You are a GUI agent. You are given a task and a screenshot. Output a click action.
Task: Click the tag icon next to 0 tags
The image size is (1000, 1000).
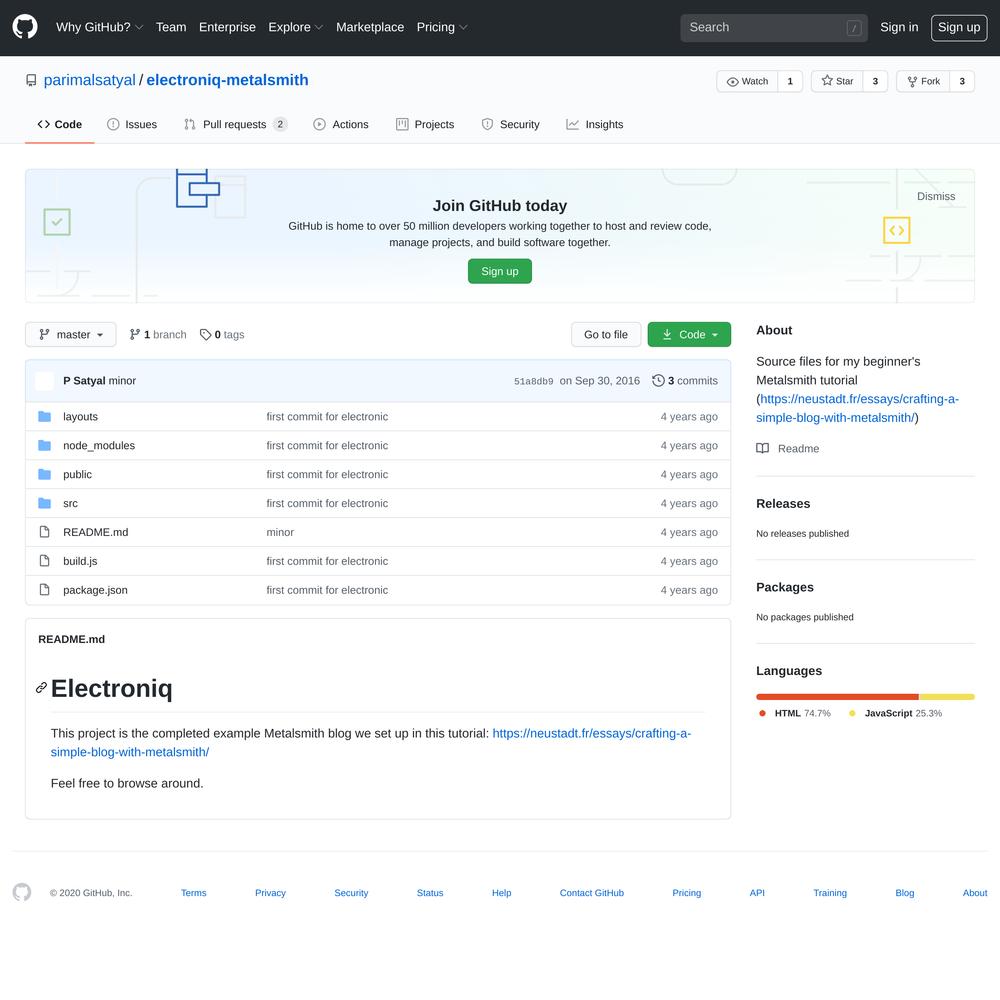(205, 335)
